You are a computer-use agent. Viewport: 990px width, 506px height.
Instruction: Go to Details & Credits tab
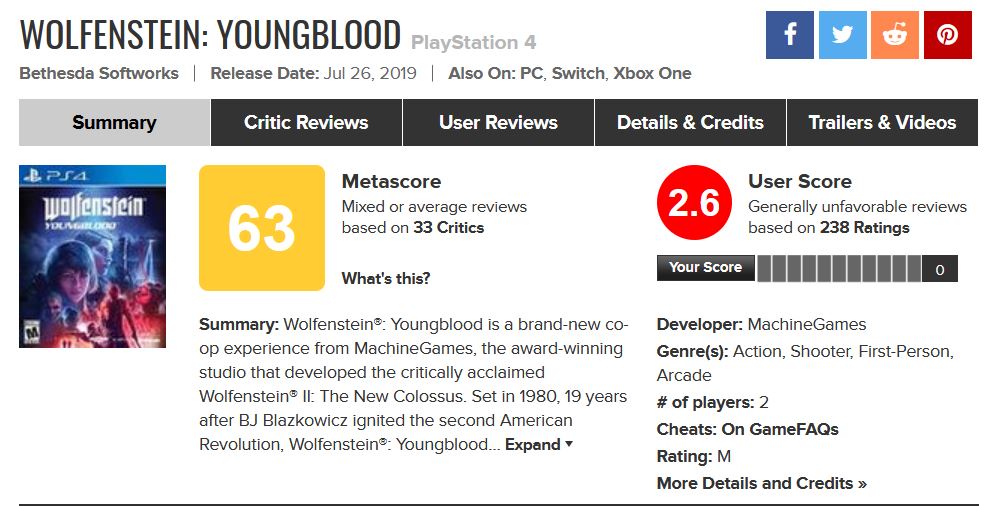tap(690, 123)
